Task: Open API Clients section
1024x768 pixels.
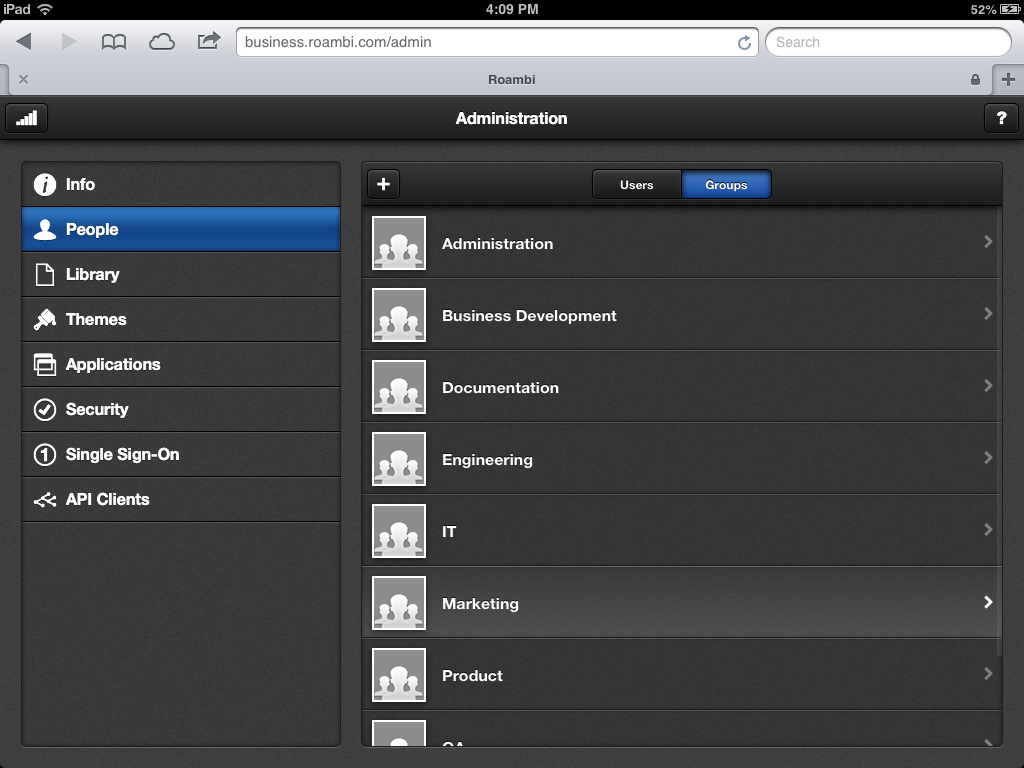Action: pos(181,500)
